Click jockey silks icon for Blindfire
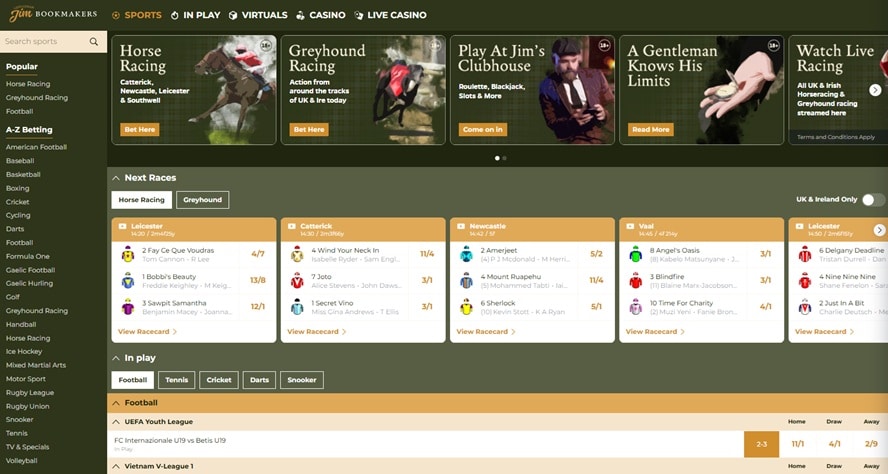Screen dimensions: 888x474 (636, 280)
